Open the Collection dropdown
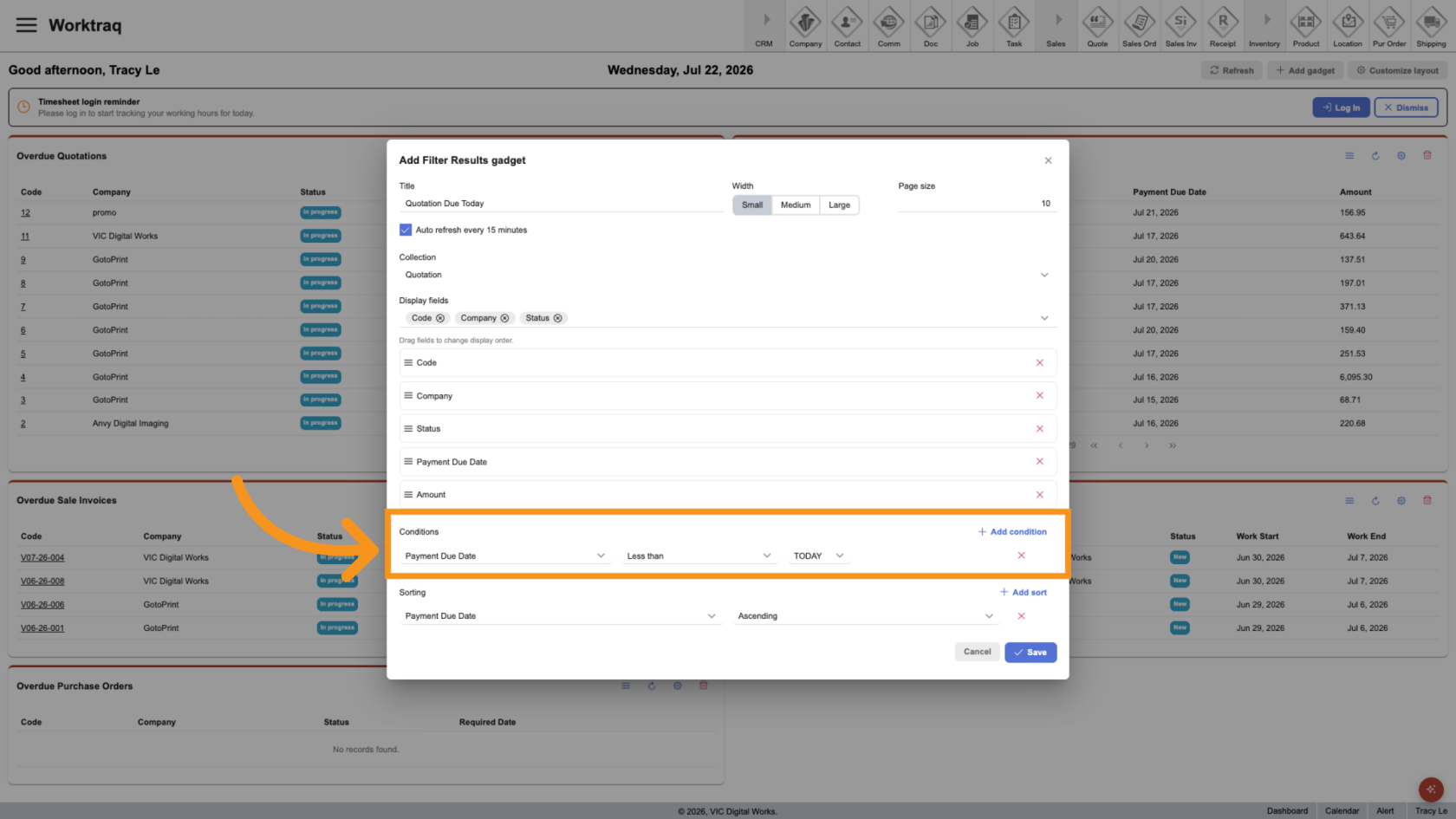The width and height of the screenshot is (1456, 819). click(x=727, y=275)
